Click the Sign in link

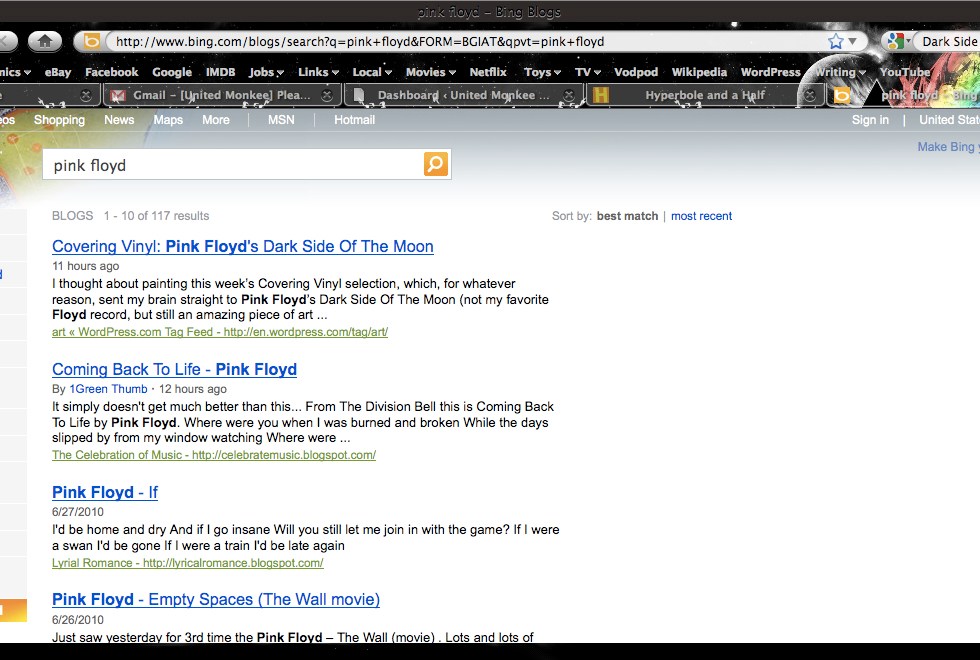[x=870, y=120]
